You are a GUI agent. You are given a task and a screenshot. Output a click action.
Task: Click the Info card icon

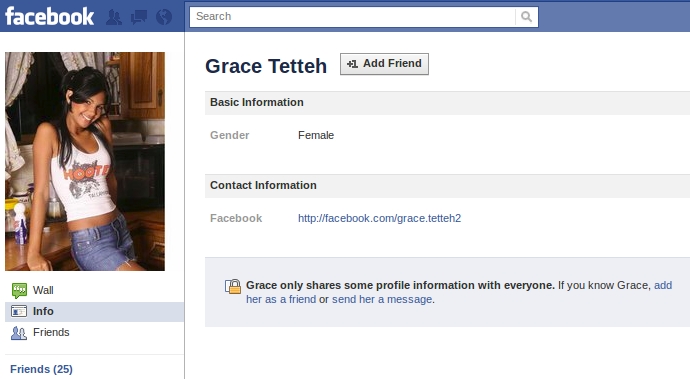tap(19, 311)
